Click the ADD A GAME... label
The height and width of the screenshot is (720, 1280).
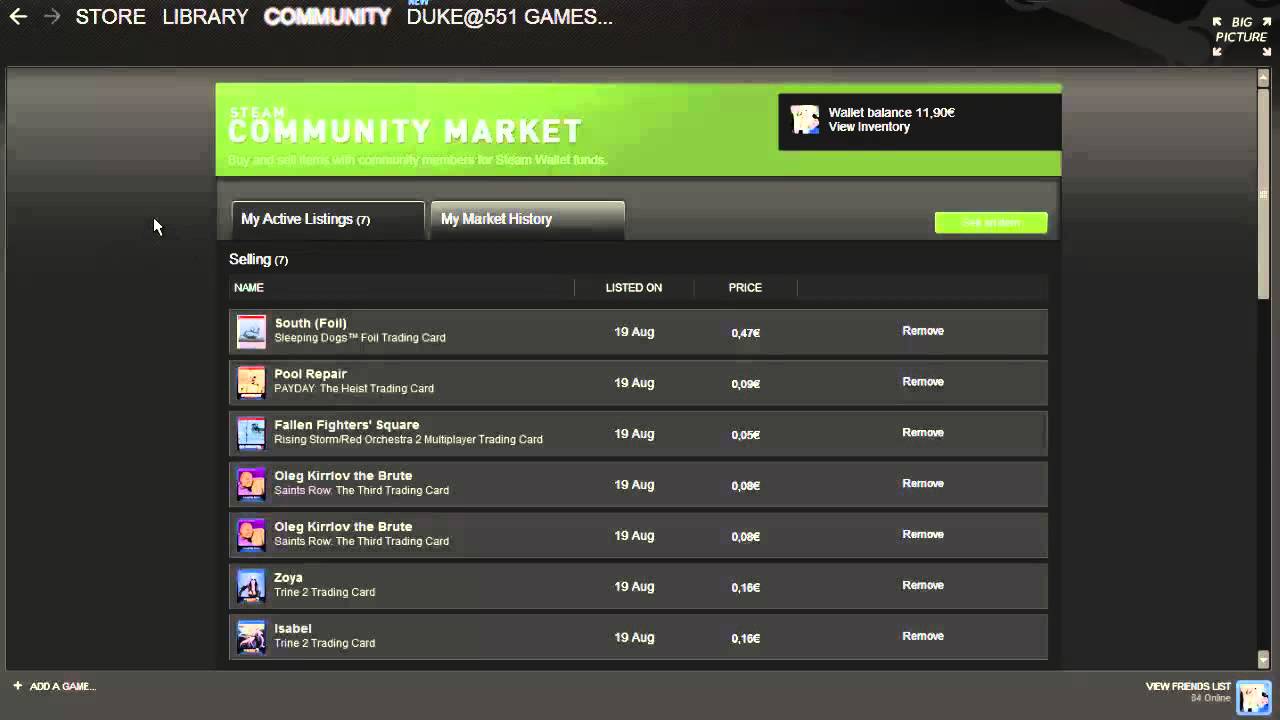pyautogui.click(x=63, y=686)
